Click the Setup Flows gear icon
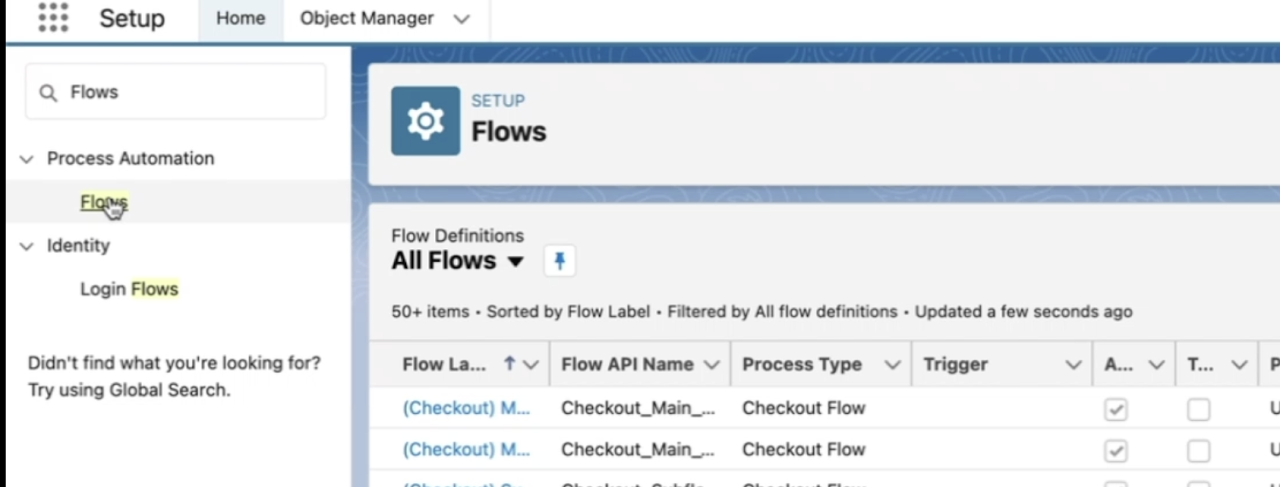Screen dimensions: 1280x487 425,121
